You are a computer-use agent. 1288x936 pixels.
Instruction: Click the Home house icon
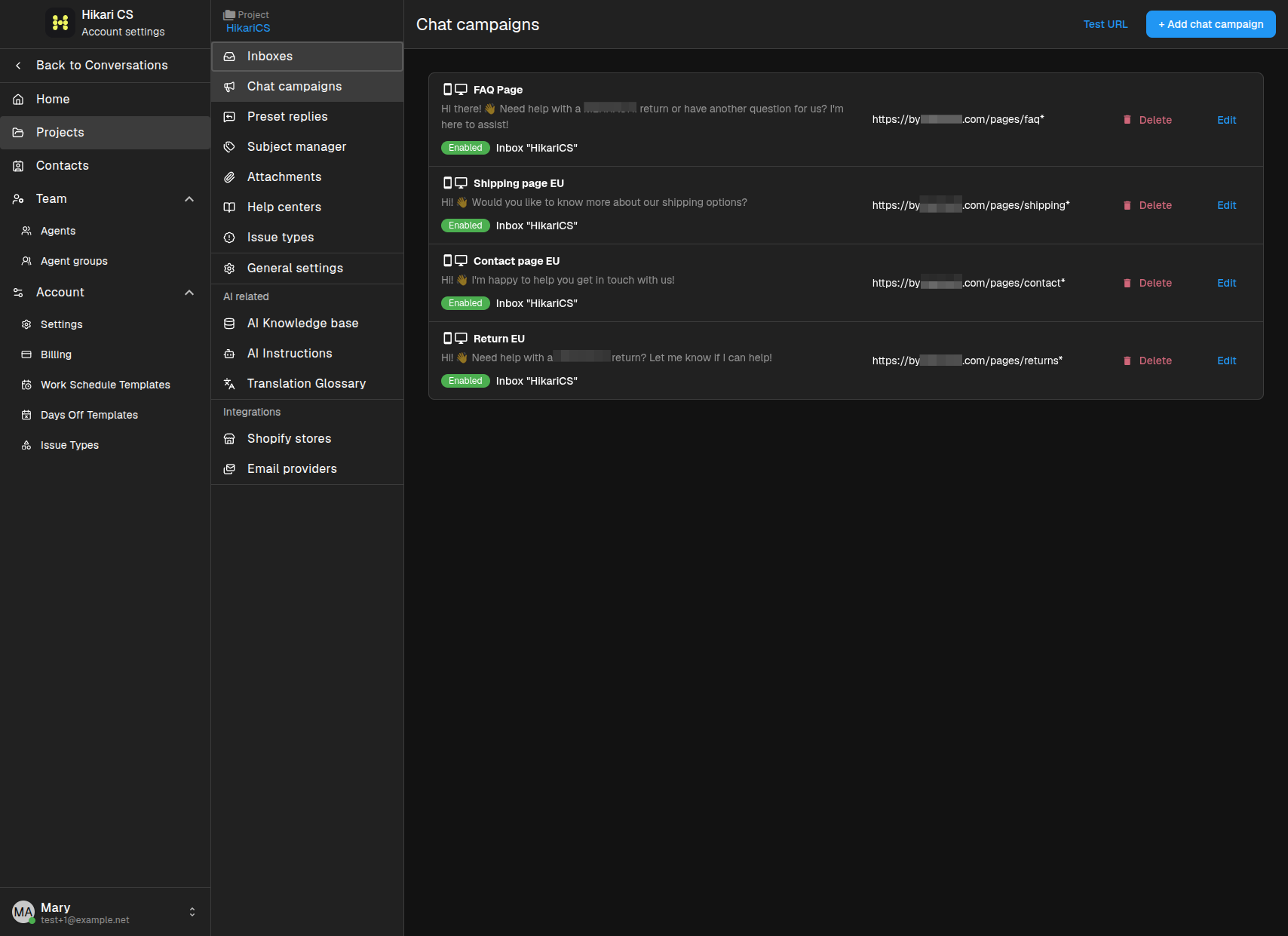tap(18, 100)
